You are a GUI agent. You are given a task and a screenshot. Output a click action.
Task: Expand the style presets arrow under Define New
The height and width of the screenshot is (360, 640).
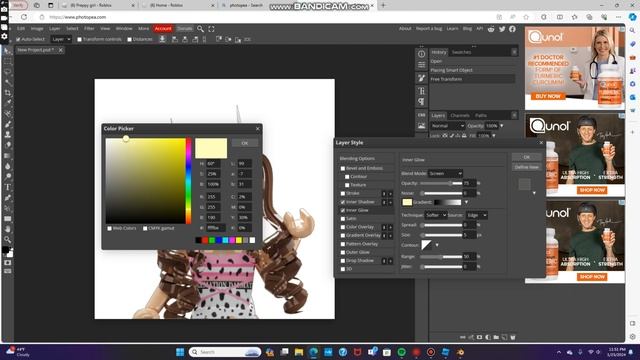tap(534, 193)
